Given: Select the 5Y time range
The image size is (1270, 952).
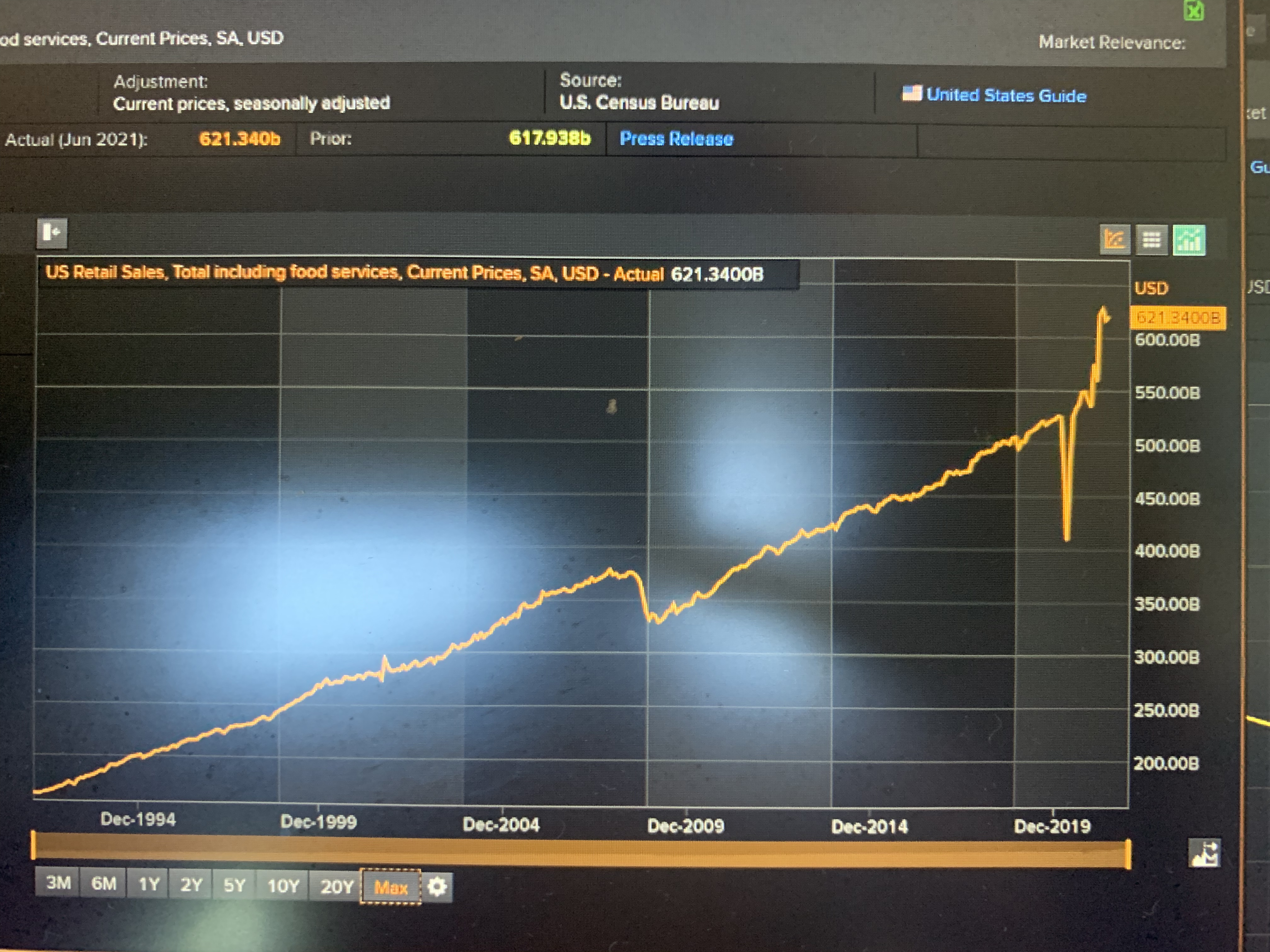Looking at the screenshot, I should (x=234, y=886).
